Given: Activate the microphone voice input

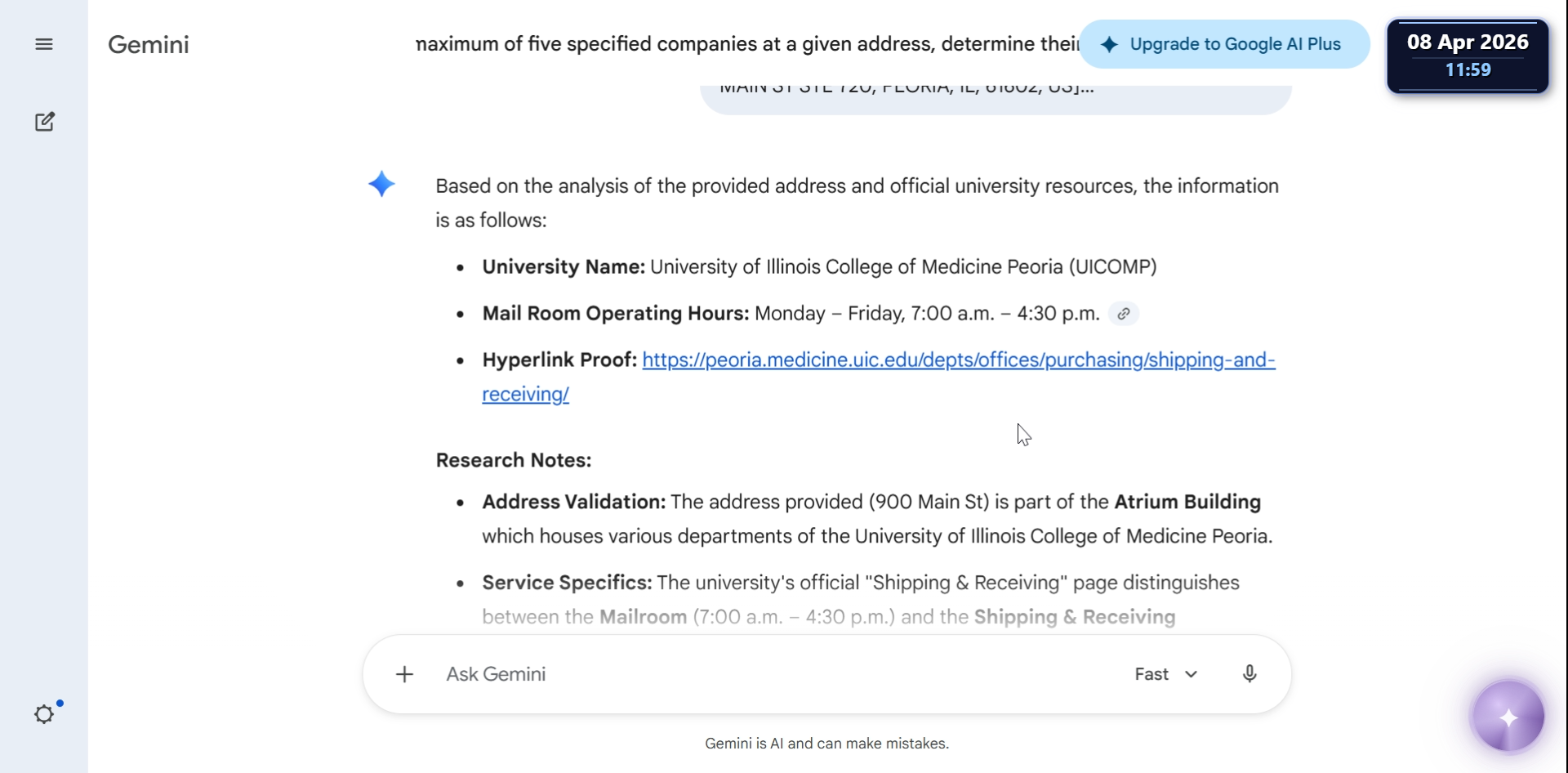Looking at the screenshot, I should coord(1249,674).
